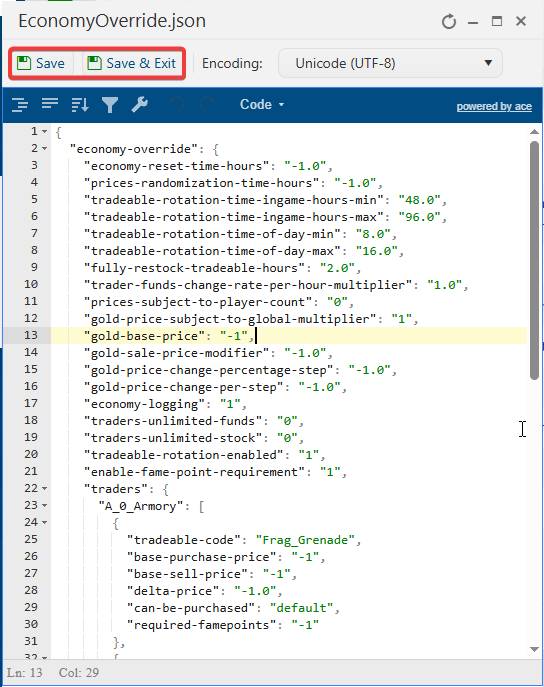Click the "enable-fame-point-requirement" key
Image resolution: width=544 pixels, height=687 pixels.
coord(194,472)
